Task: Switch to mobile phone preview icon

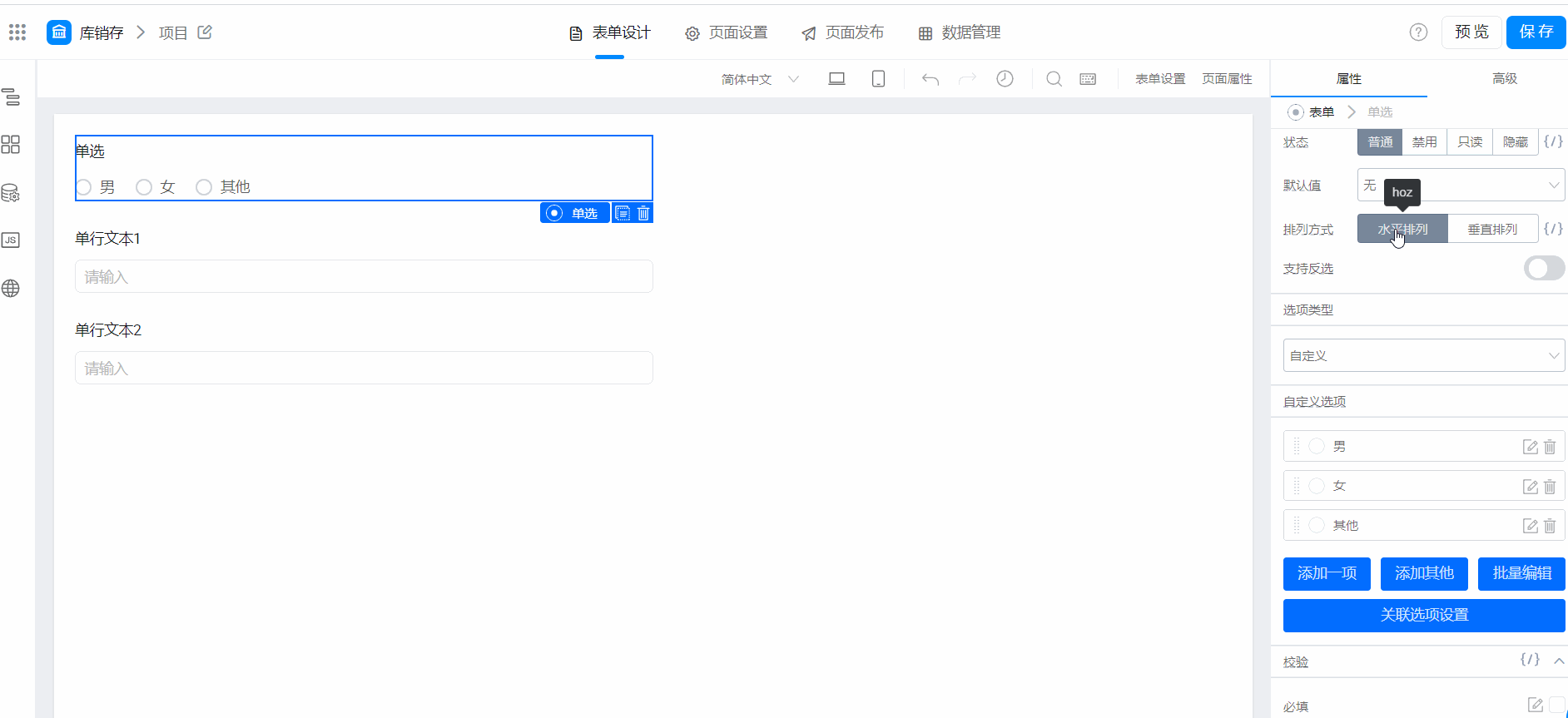Action: (878, 79)
